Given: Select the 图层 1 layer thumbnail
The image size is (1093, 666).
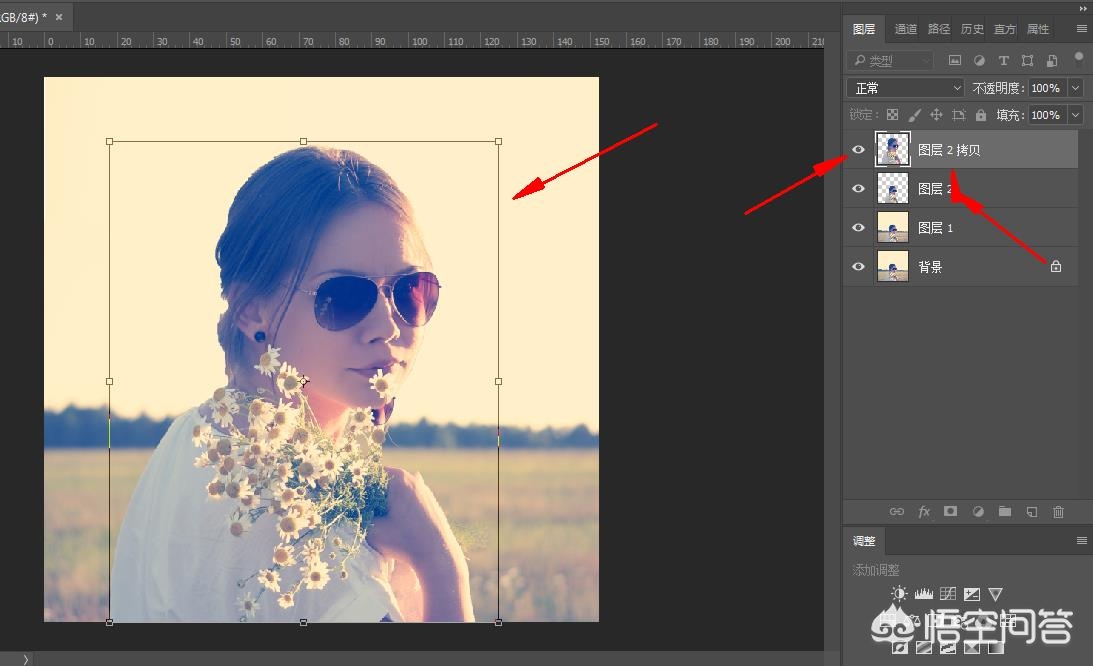Looking at the screenshot, I should 892,228.
